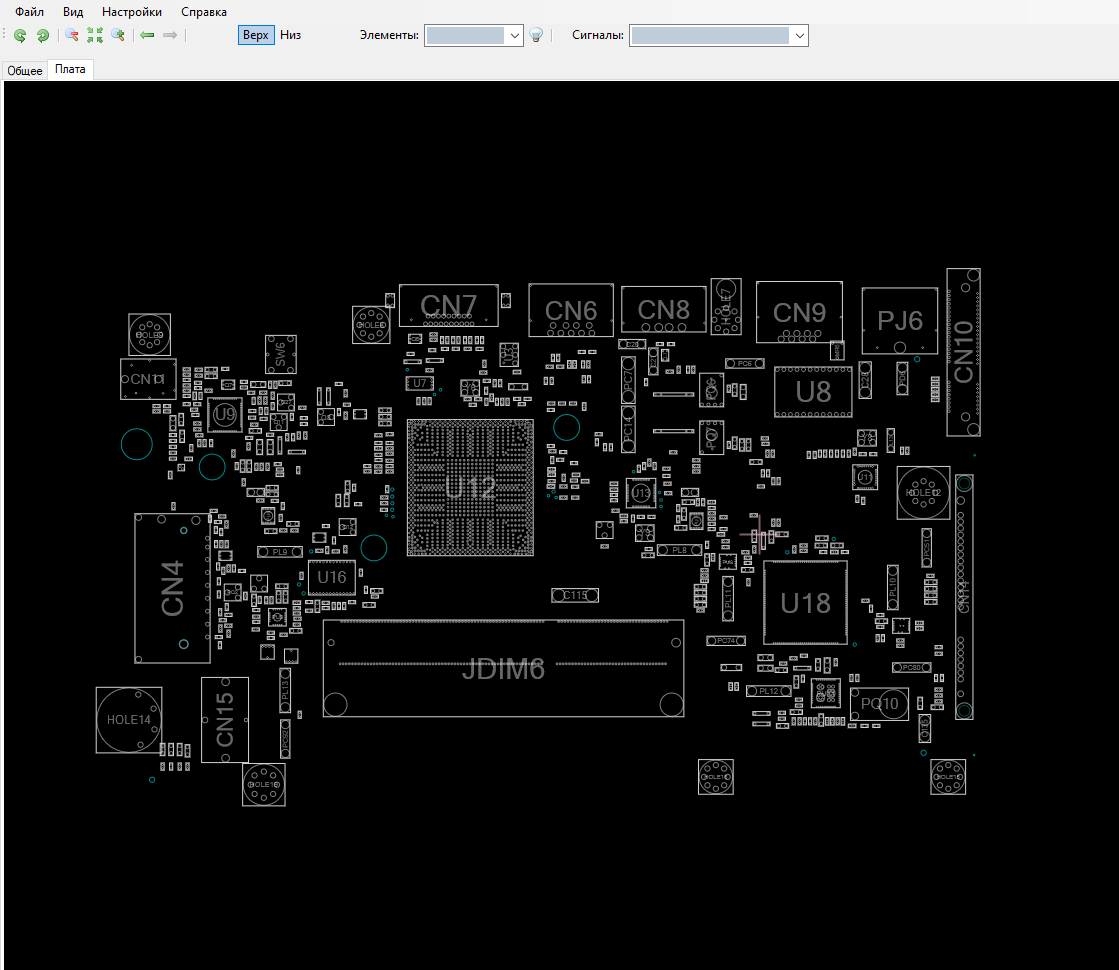Select connector CN8

664,310
